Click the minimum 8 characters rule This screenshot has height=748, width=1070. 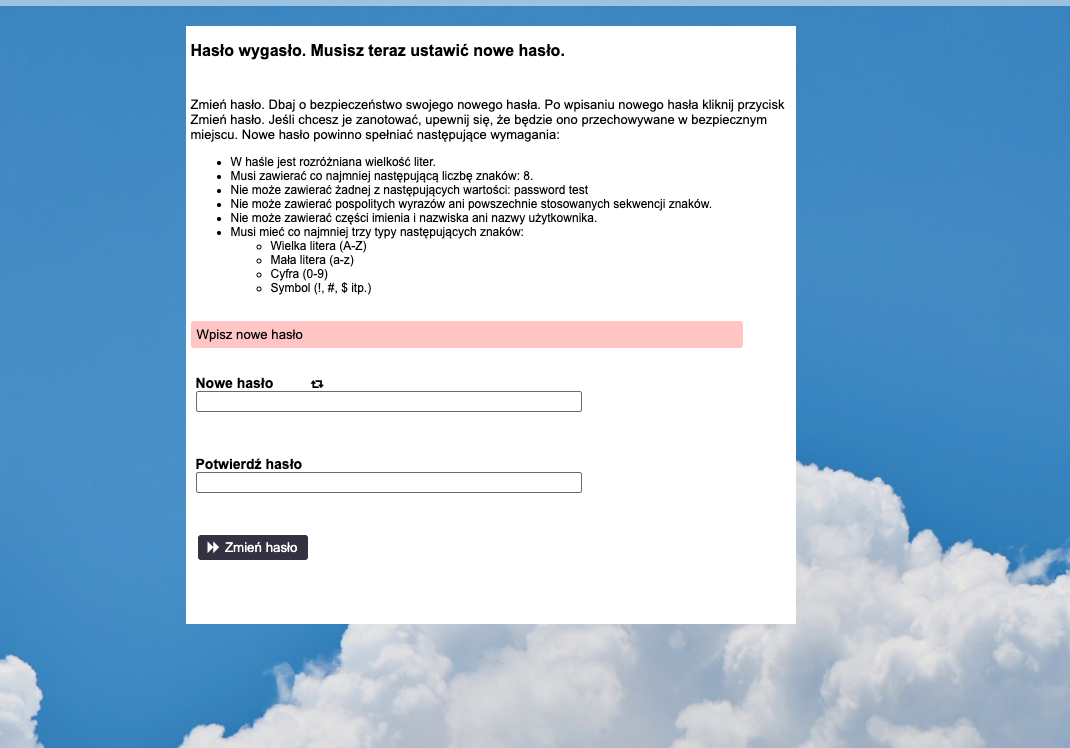point(381,176)
